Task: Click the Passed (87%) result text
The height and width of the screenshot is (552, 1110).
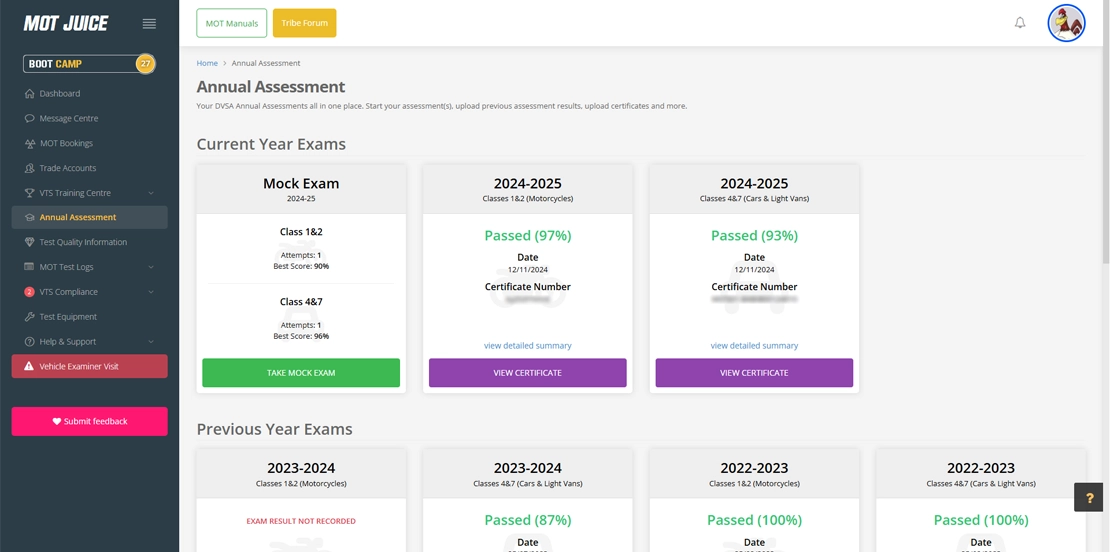Action: (x=527, y=520)
